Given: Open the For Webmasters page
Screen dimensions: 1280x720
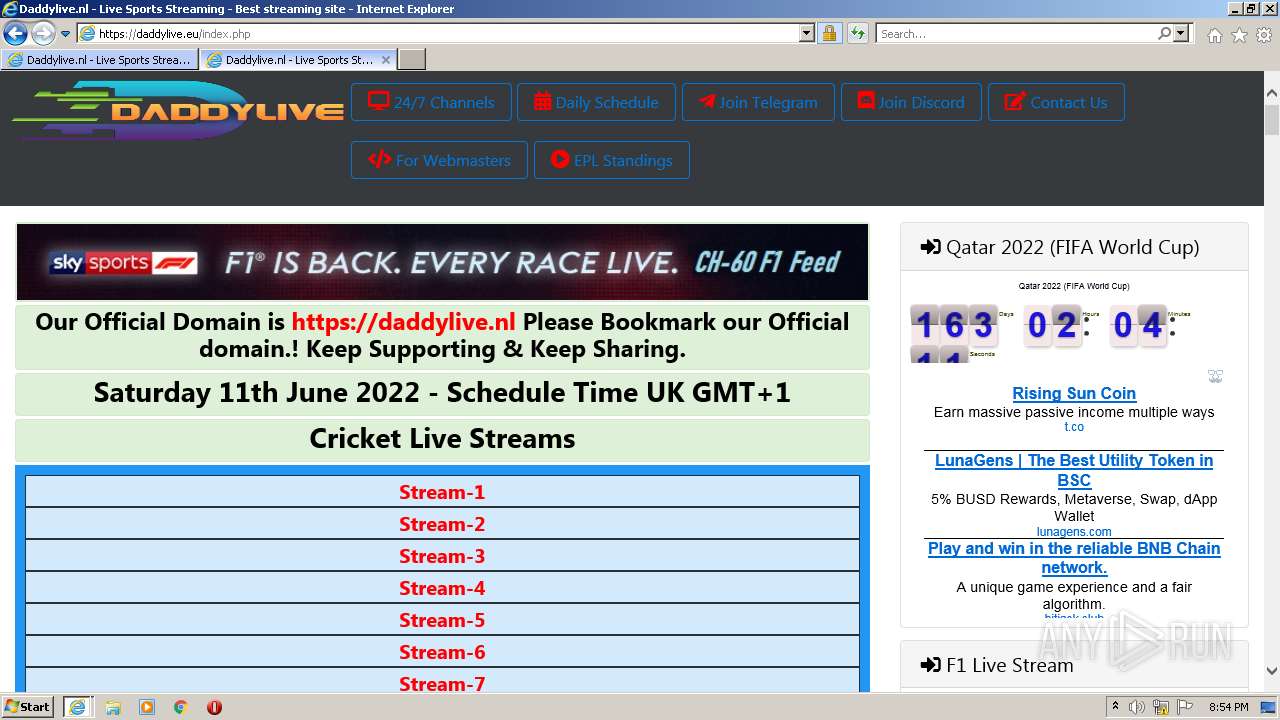Looking at the screenshot, I should [x=439, y=160].
